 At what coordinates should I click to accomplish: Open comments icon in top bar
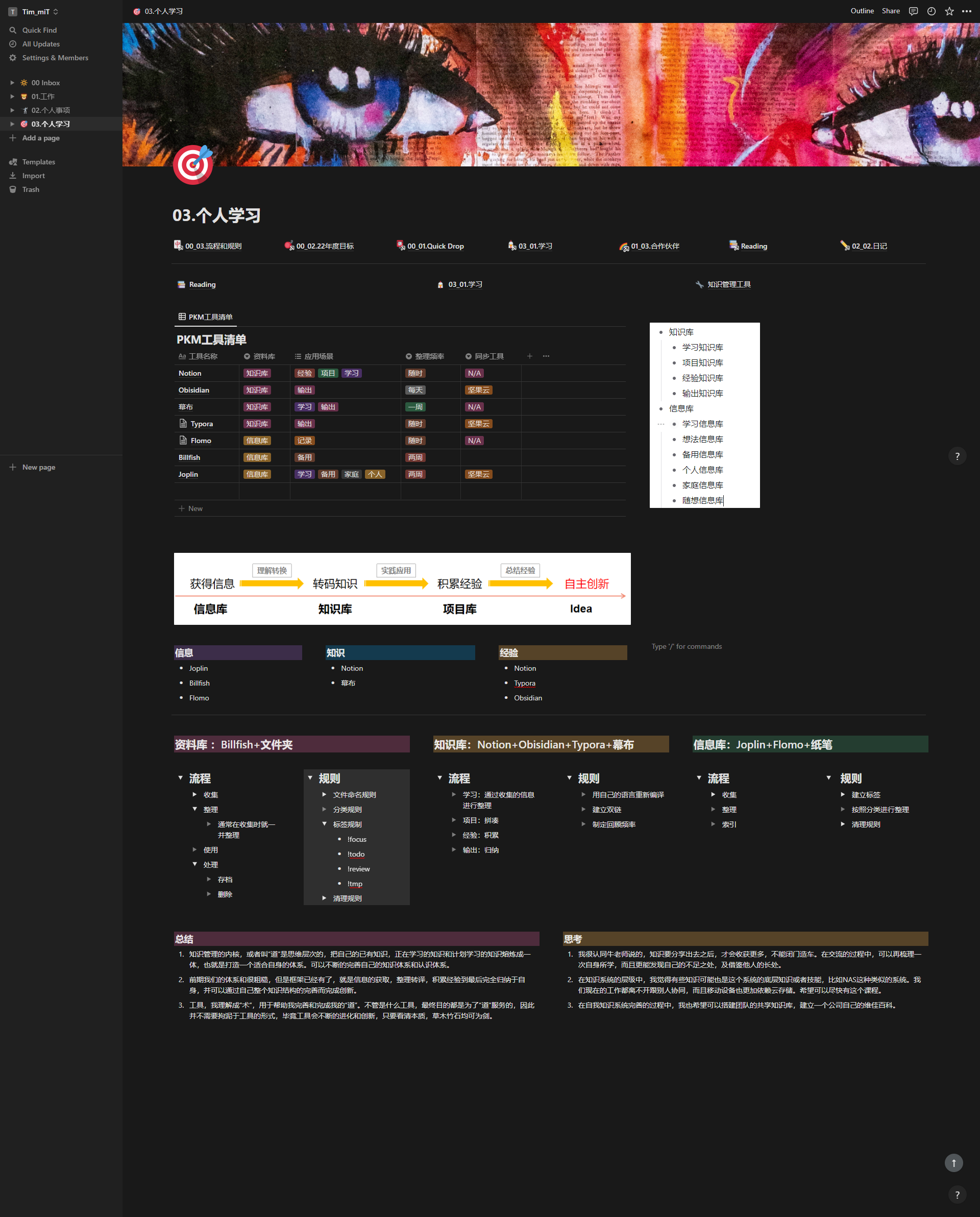[x=913, y=11]
